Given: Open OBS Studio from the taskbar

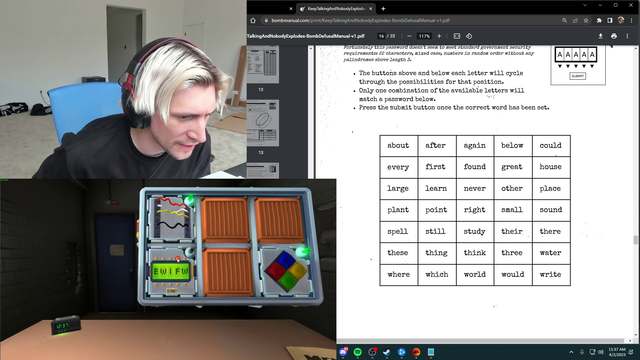Looking at the screenshot, I should coord(372,352).
